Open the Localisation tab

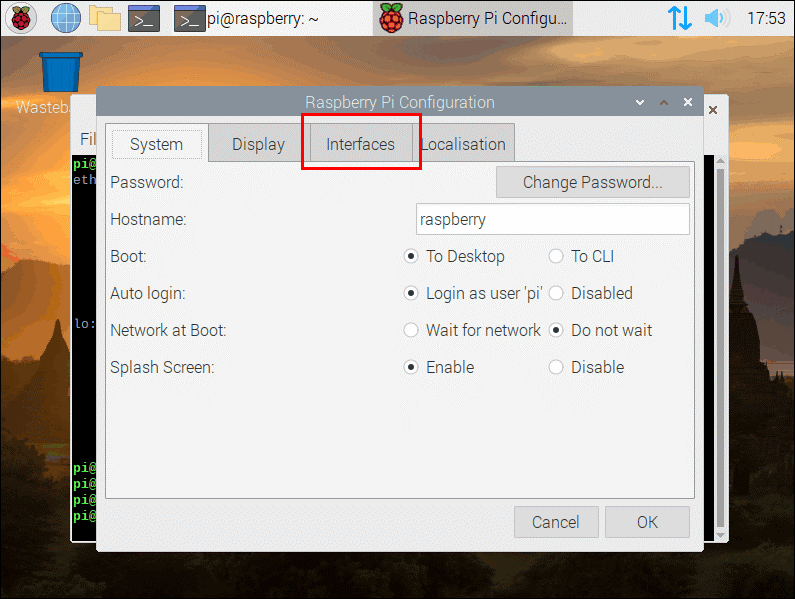[x=463, y=144]
